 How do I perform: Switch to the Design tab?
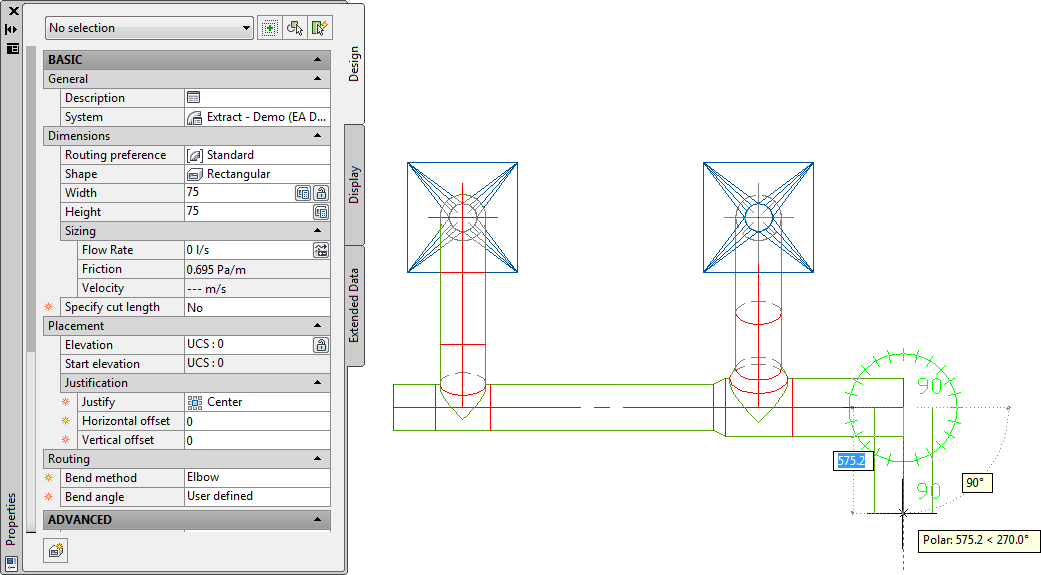coord(354,64)
